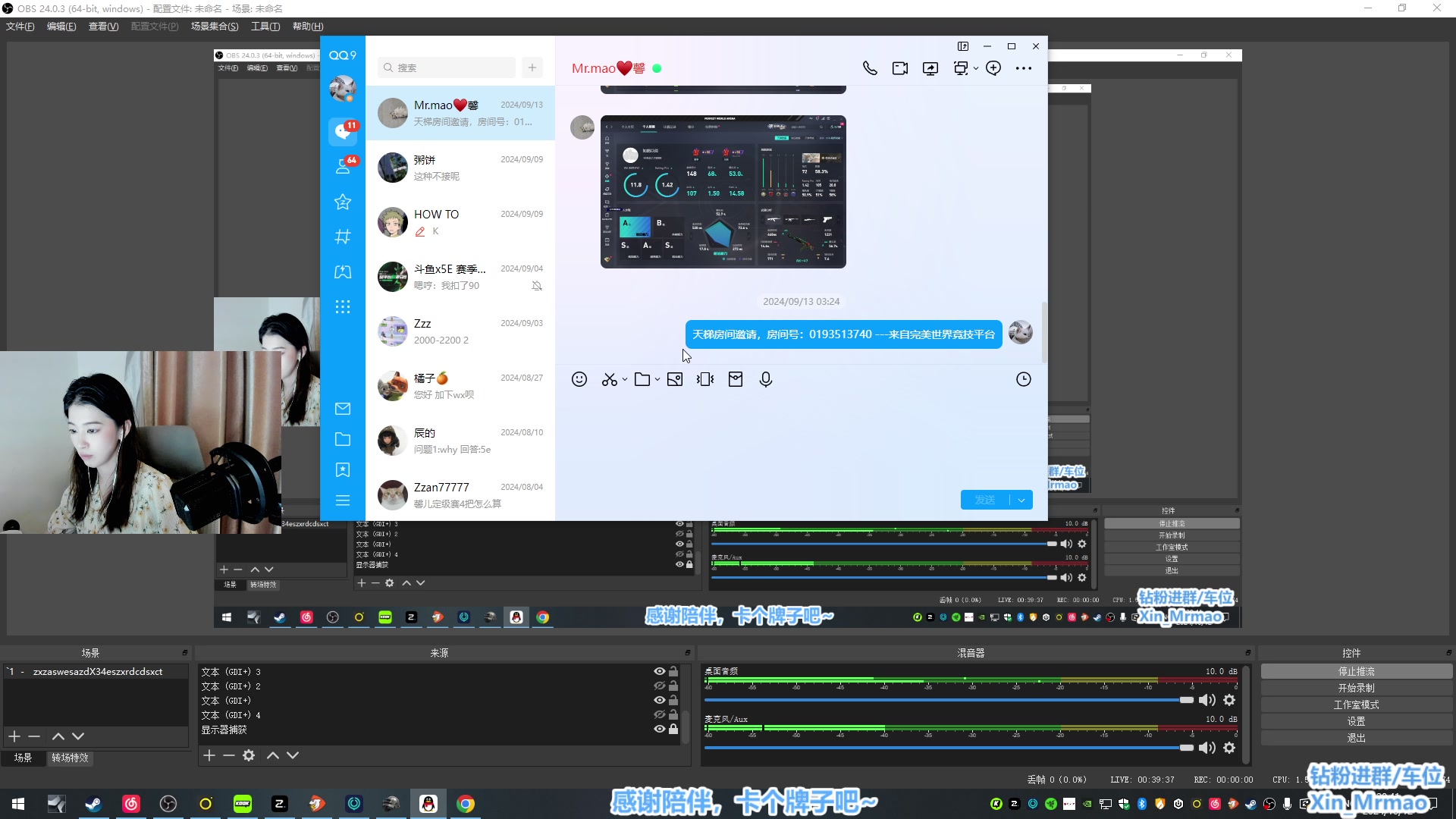The width and height of the screenshot is (1456, 819).
Task: Open QQ main menu hamburger icon
Action: 343,500
